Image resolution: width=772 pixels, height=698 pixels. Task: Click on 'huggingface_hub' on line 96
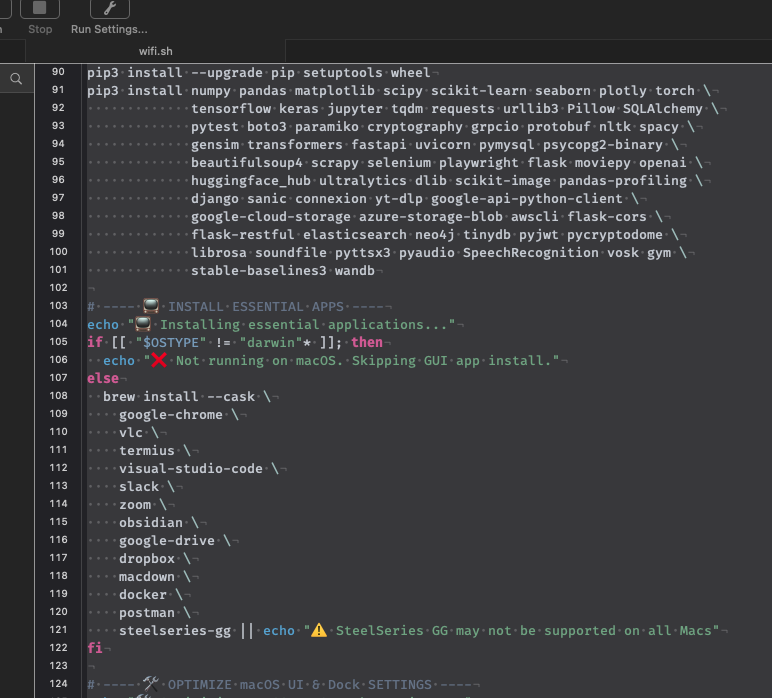(251, 181)
